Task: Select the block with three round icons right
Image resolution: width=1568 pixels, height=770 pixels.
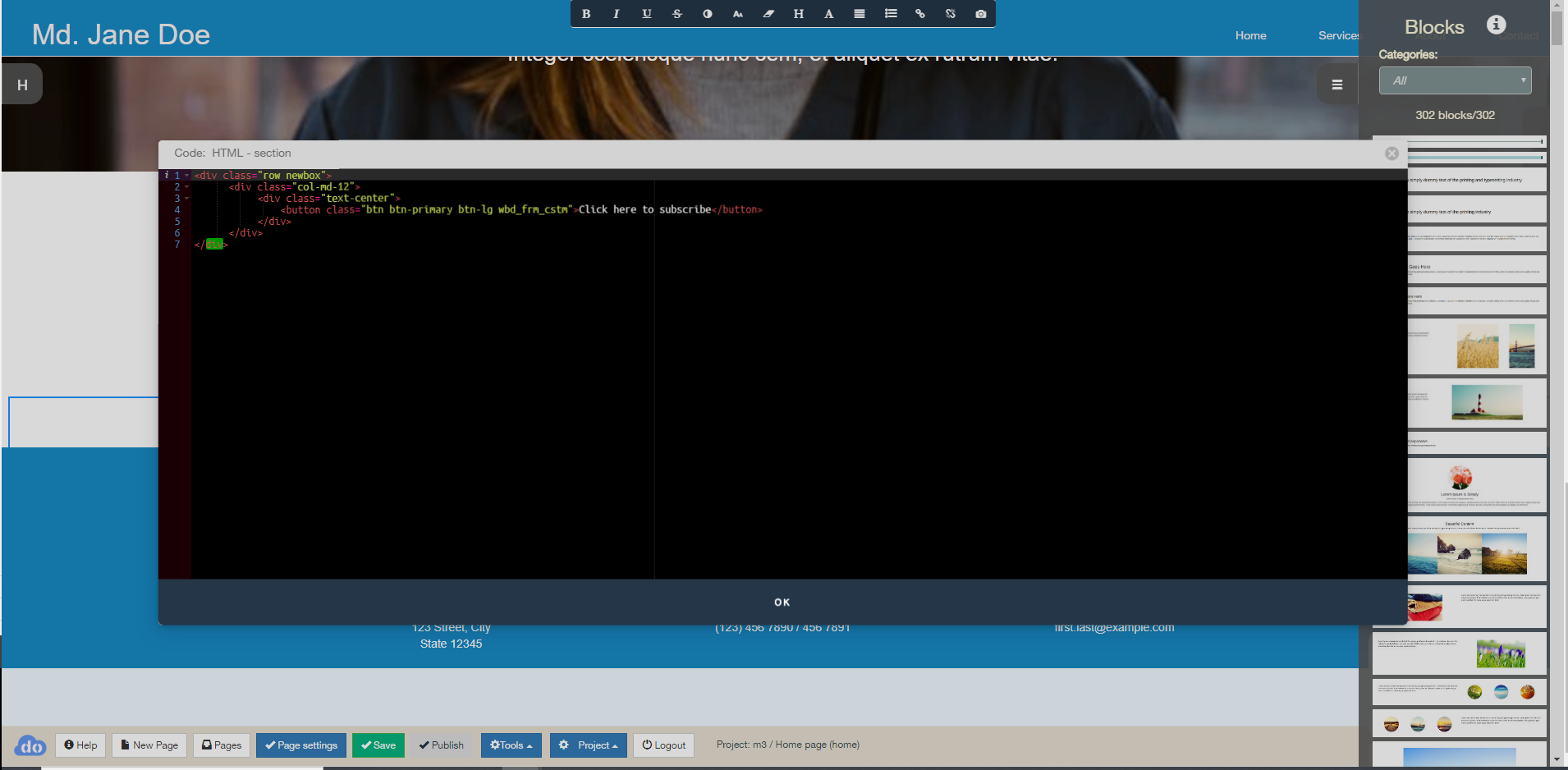Action: click(1460, 692)
